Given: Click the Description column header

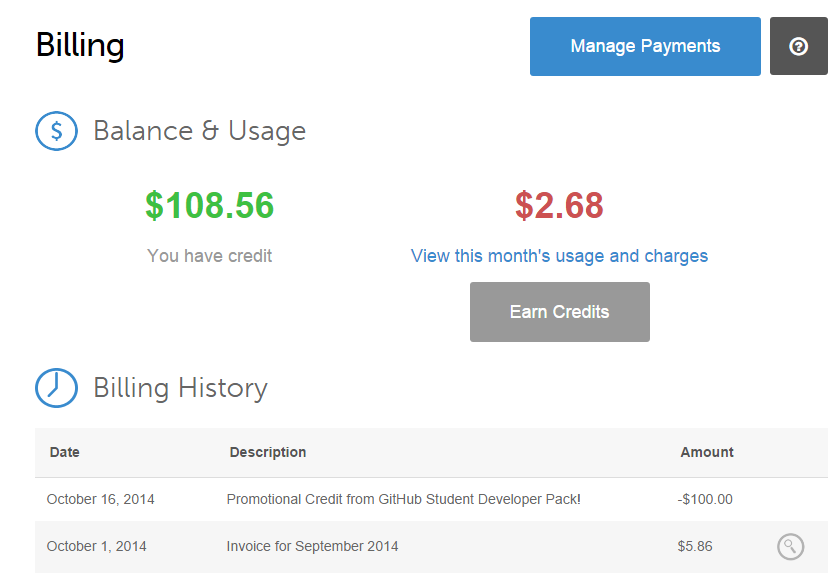Looking at the screenshot, I should [268, 452].
